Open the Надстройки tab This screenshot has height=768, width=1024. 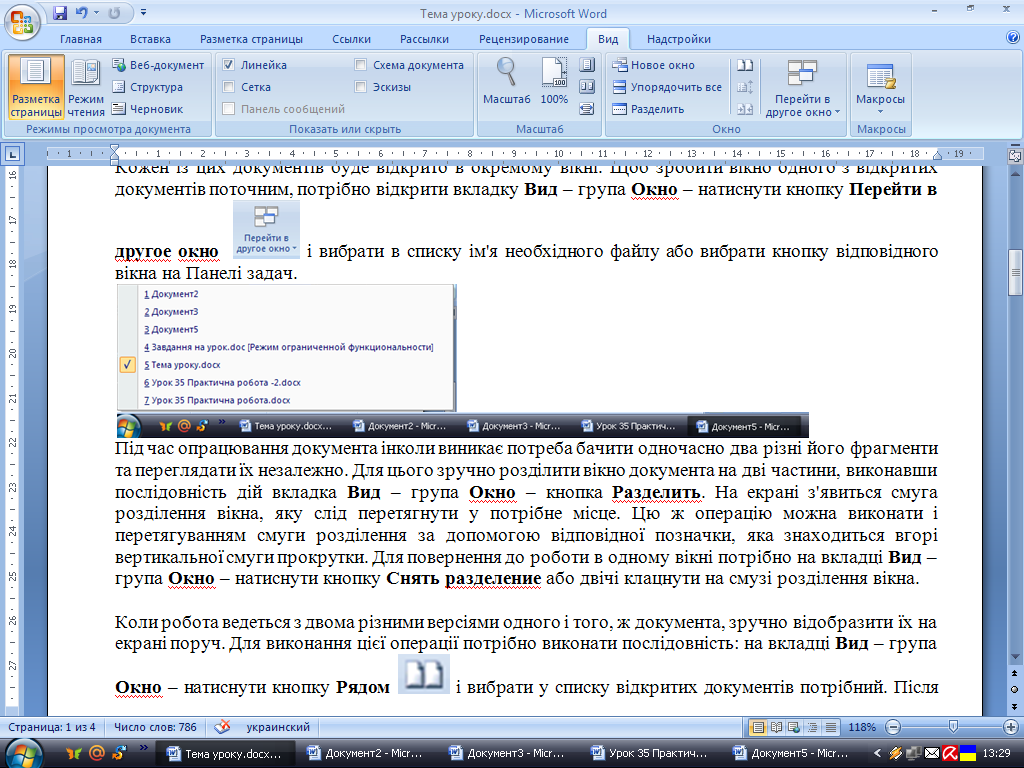679,39
